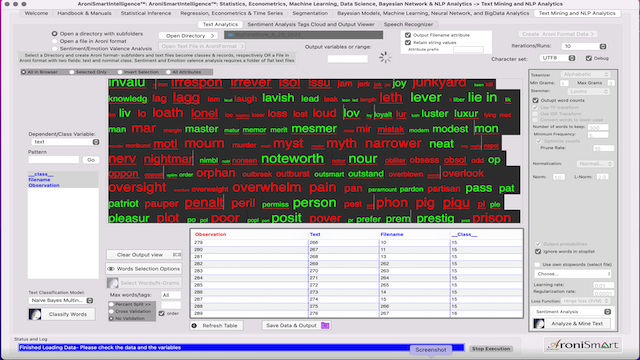Click the Refresh Table circular icon
The width and height of the screenshot is (640, 360).
[x=194, y=325]
